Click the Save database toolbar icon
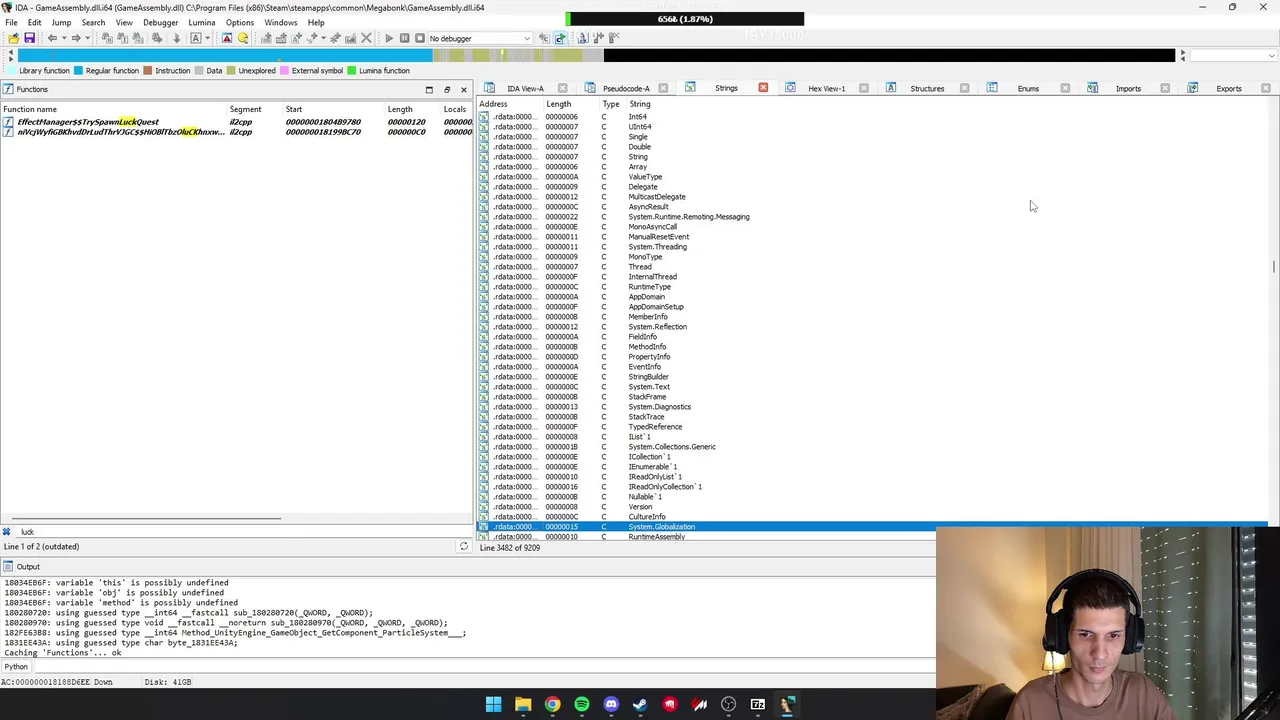Viewport: 1280px width, 720px height. pyautogui.click(x=29, y=38)
